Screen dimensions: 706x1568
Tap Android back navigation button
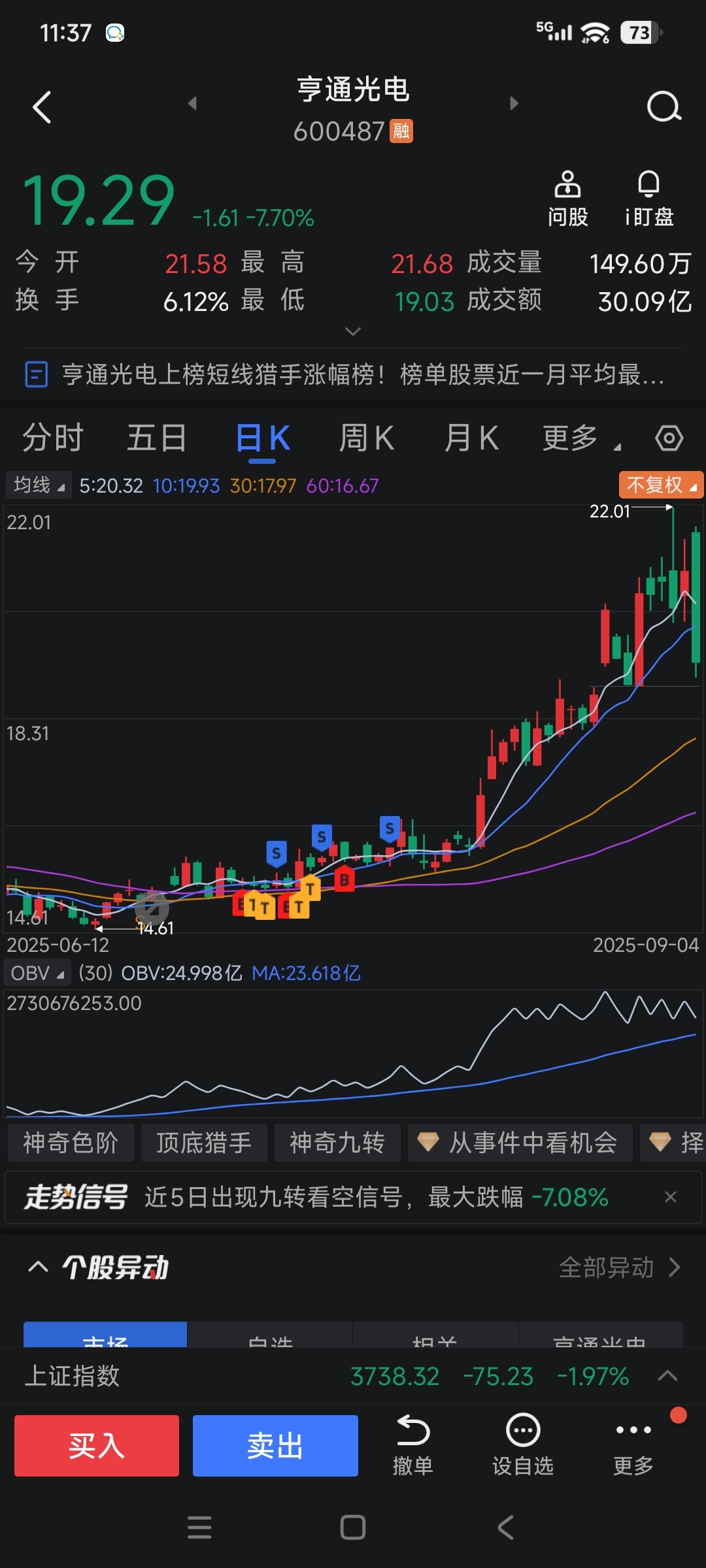506,1527
